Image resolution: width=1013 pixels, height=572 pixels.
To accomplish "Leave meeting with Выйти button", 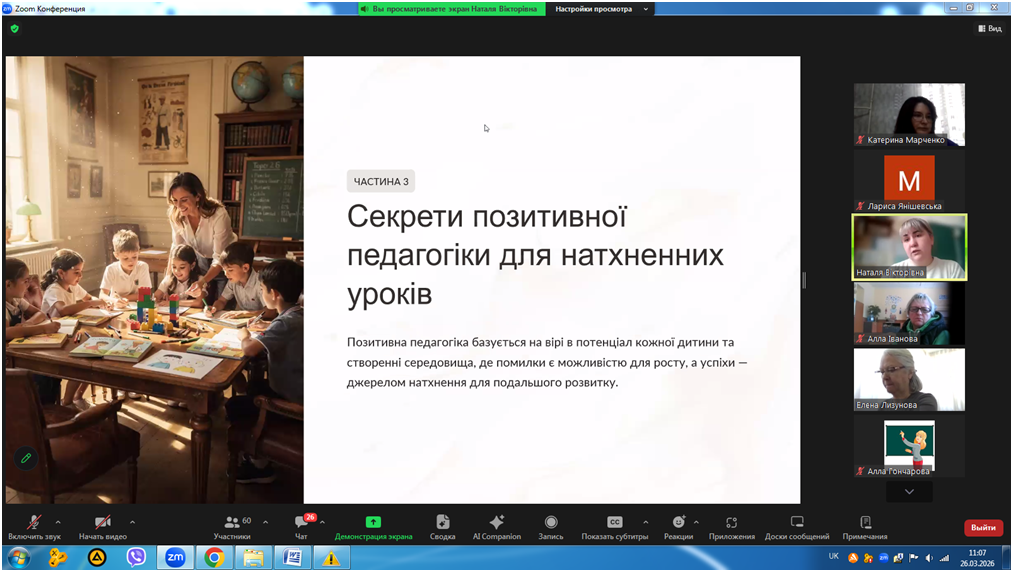I will 982,528.
